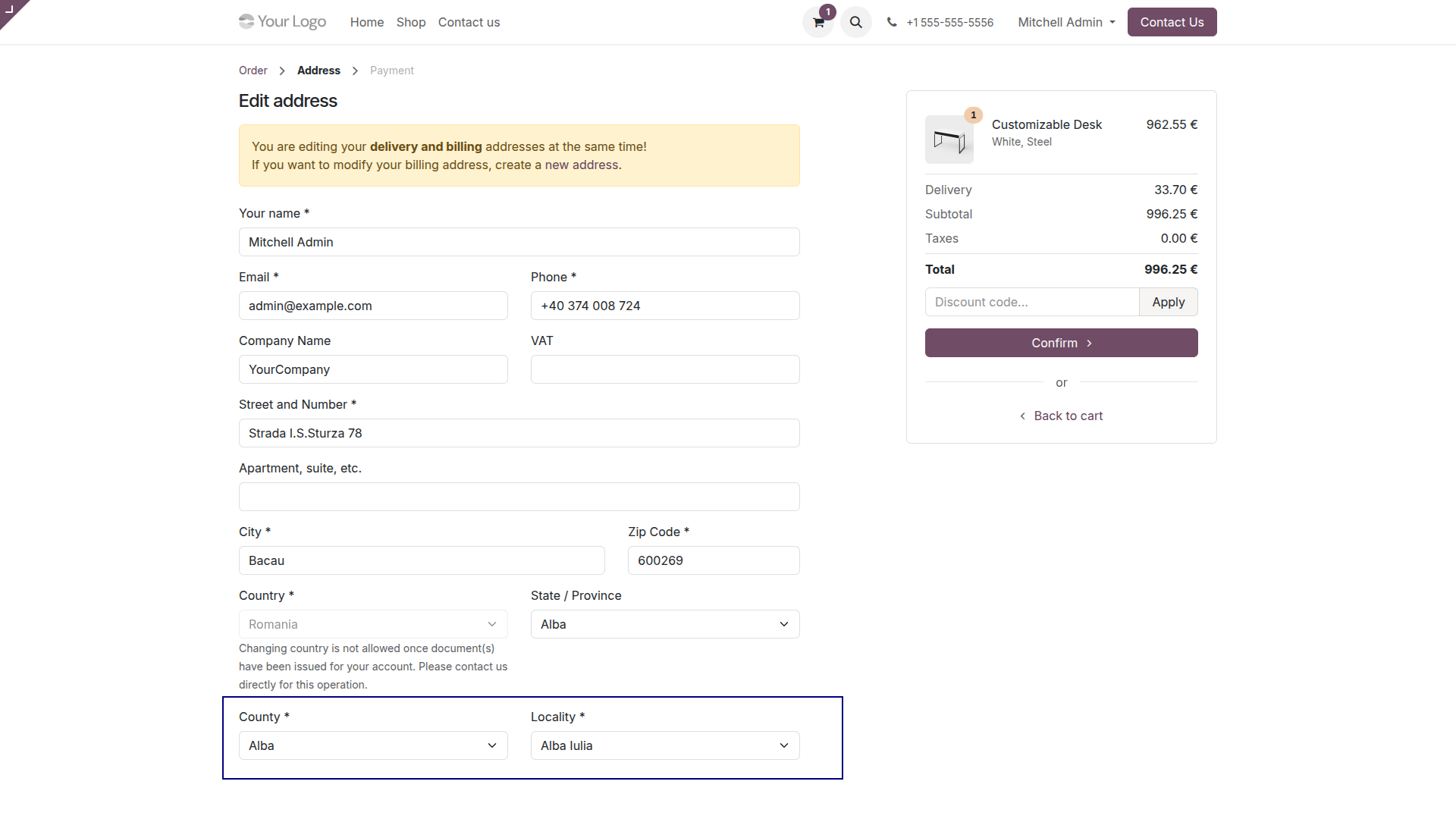This screenshot has width=1456, height=819.
Task: Click the Taxes amount 0.00 €
Action: [1179, 238]
